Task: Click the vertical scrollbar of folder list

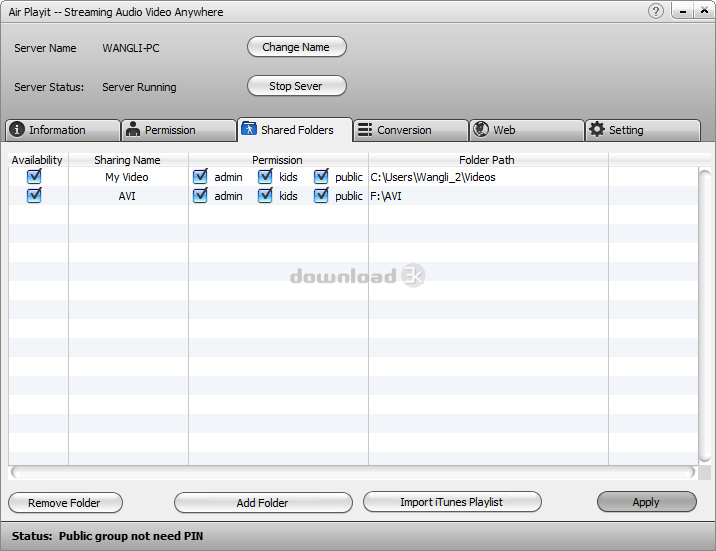Action: pyautogui.click(x=705, y=316)
